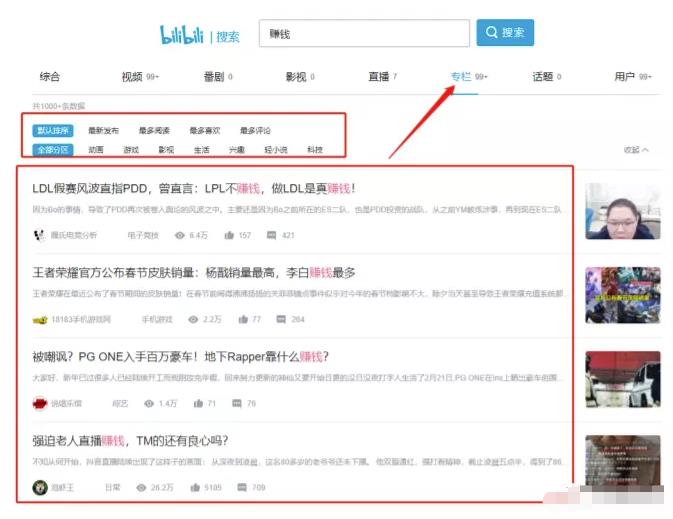
Task: Open author avatar of LDL假赛风波 article
Action: coord(39,235)
